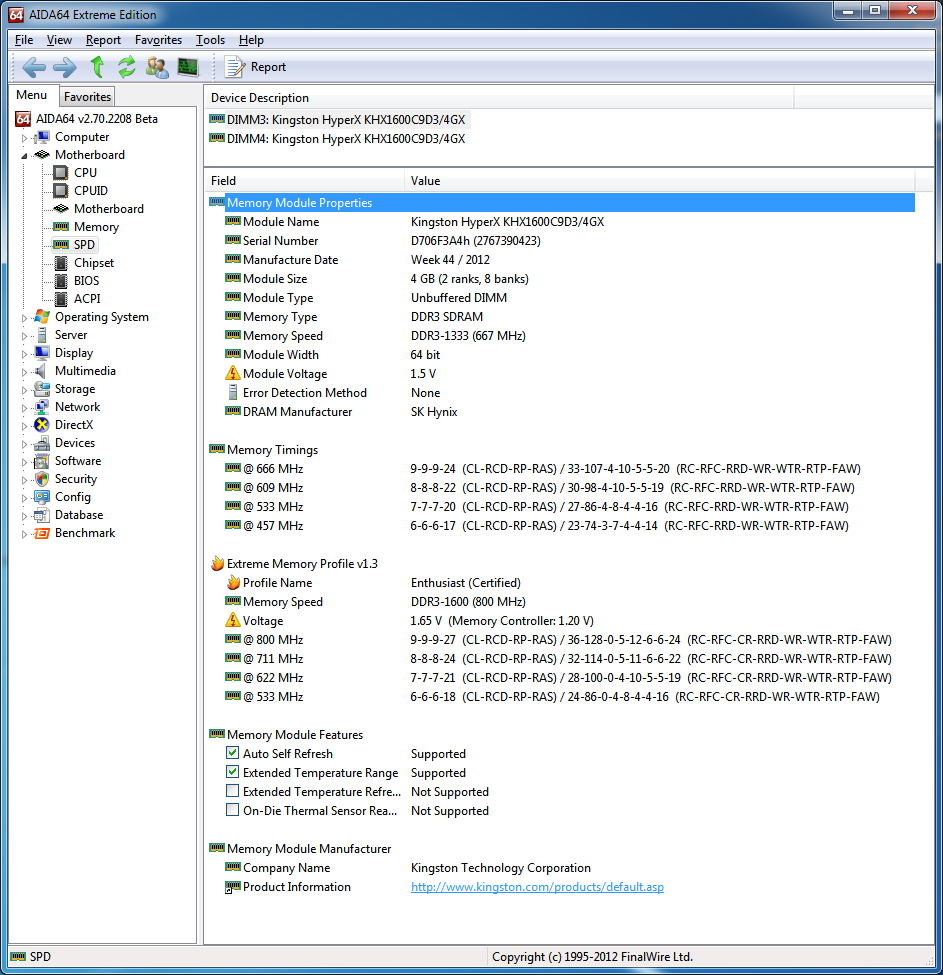Screen dimensions: 943x975
Task: Toggle Extended Temperature Refresh checkbox
Action: point(232,791)
